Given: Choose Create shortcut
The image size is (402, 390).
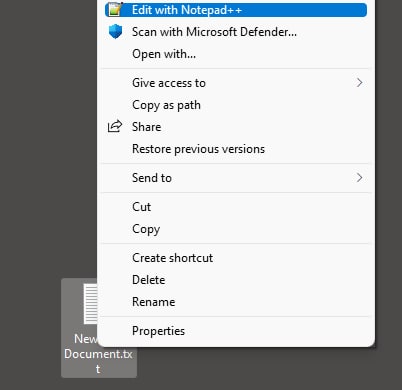Looking at the screenshot, I should point(236,258).
